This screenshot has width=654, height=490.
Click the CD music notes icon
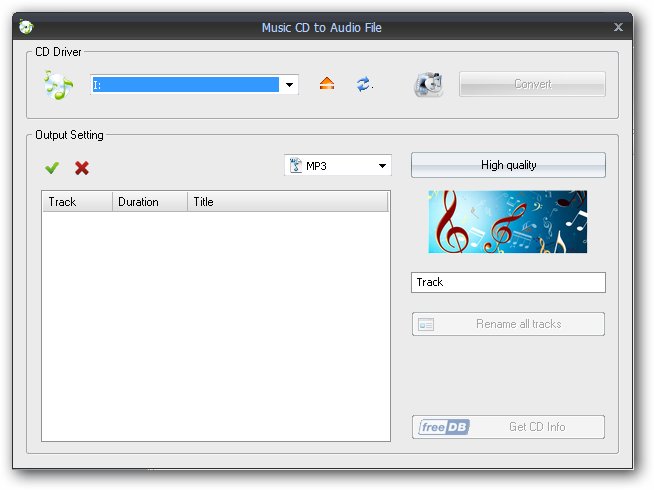[58, 85]
